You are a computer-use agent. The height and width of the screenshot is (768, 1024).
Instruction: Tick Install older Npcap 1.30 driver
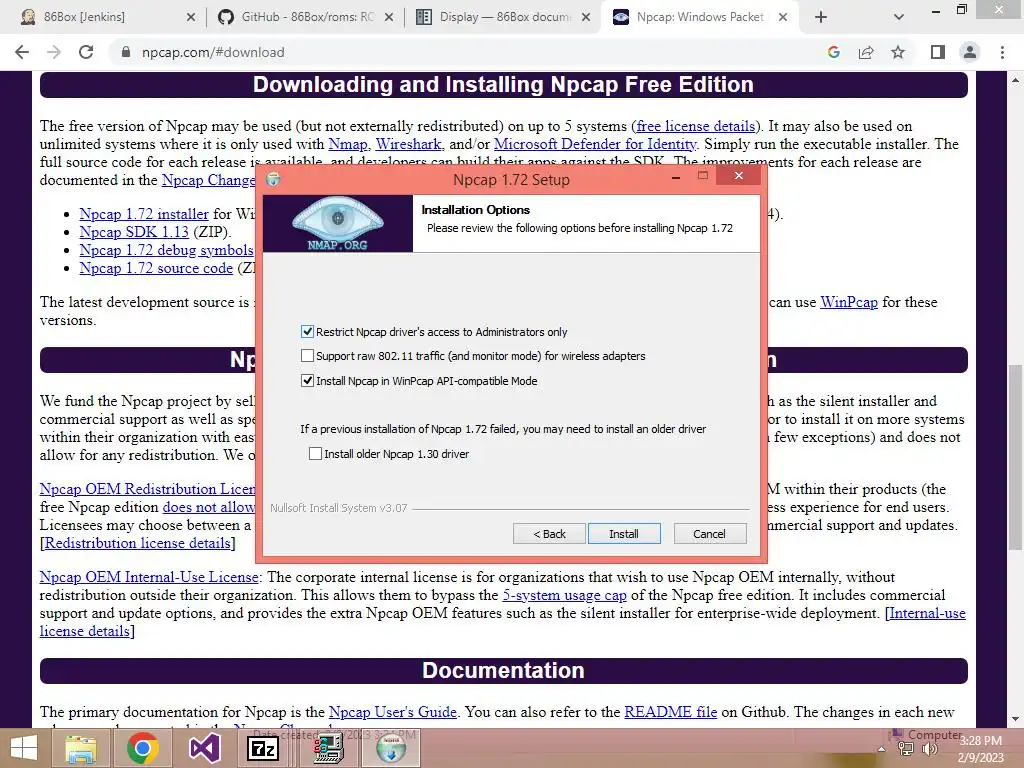click(315, 453)
